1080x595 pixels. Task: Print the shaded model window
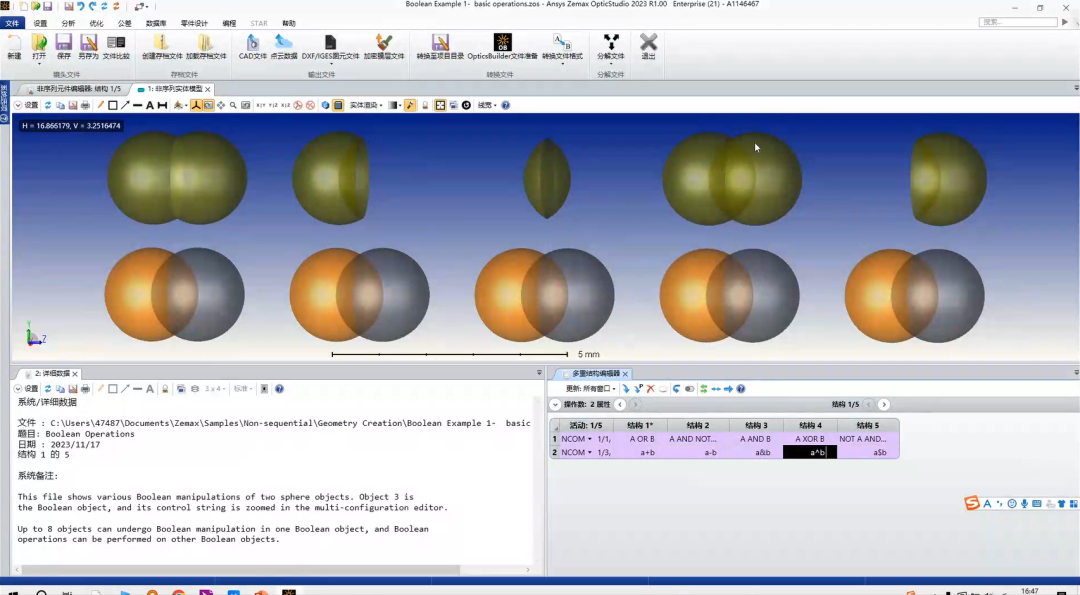coord(85,105)
